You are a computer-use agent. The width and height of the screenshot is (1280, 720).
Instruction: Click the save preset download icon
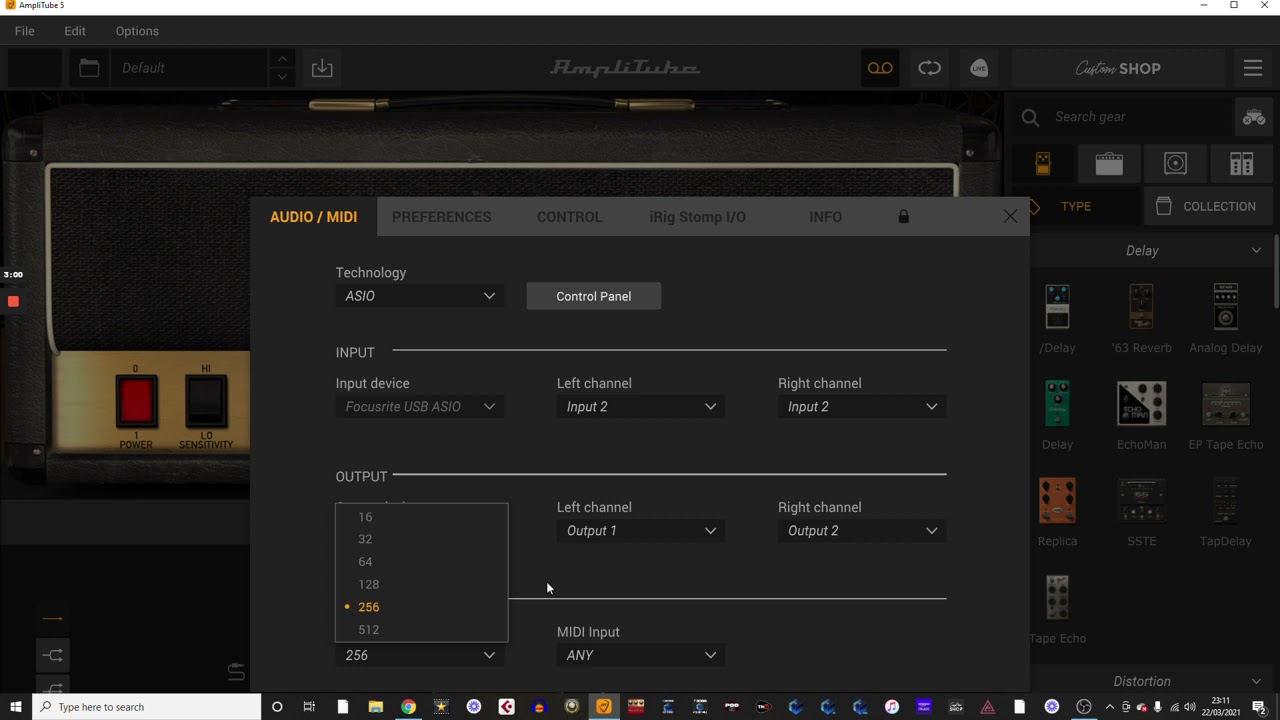click(322, 68)
